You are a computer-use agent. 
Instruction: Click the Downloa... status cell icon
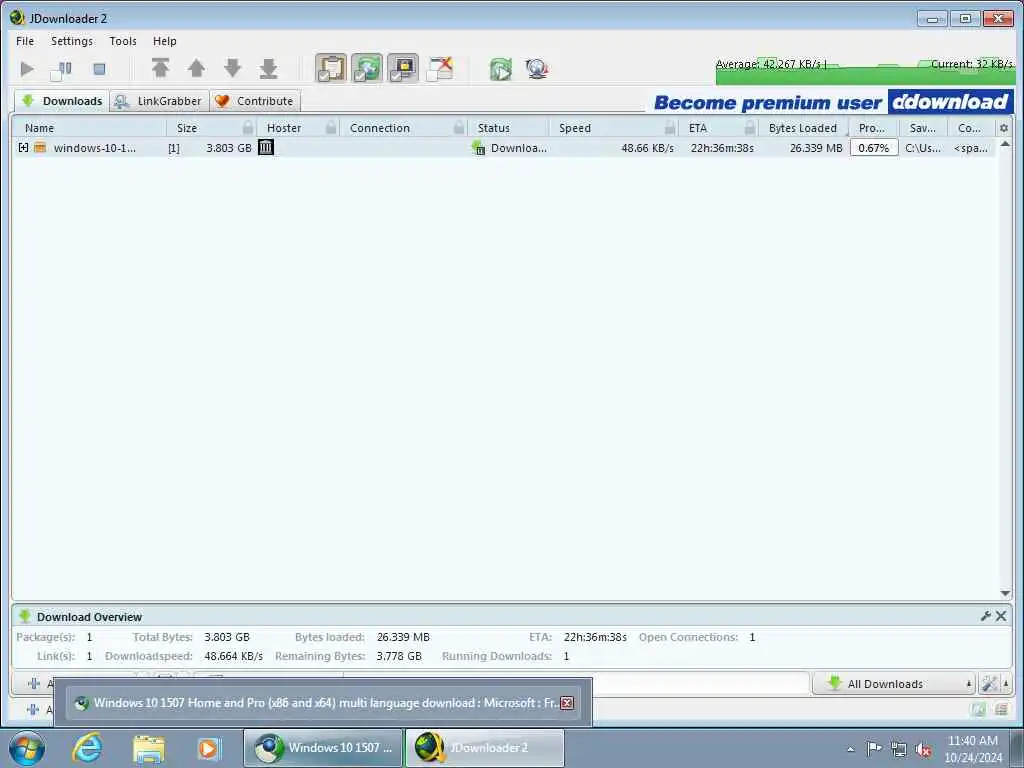tap(479, 148)
